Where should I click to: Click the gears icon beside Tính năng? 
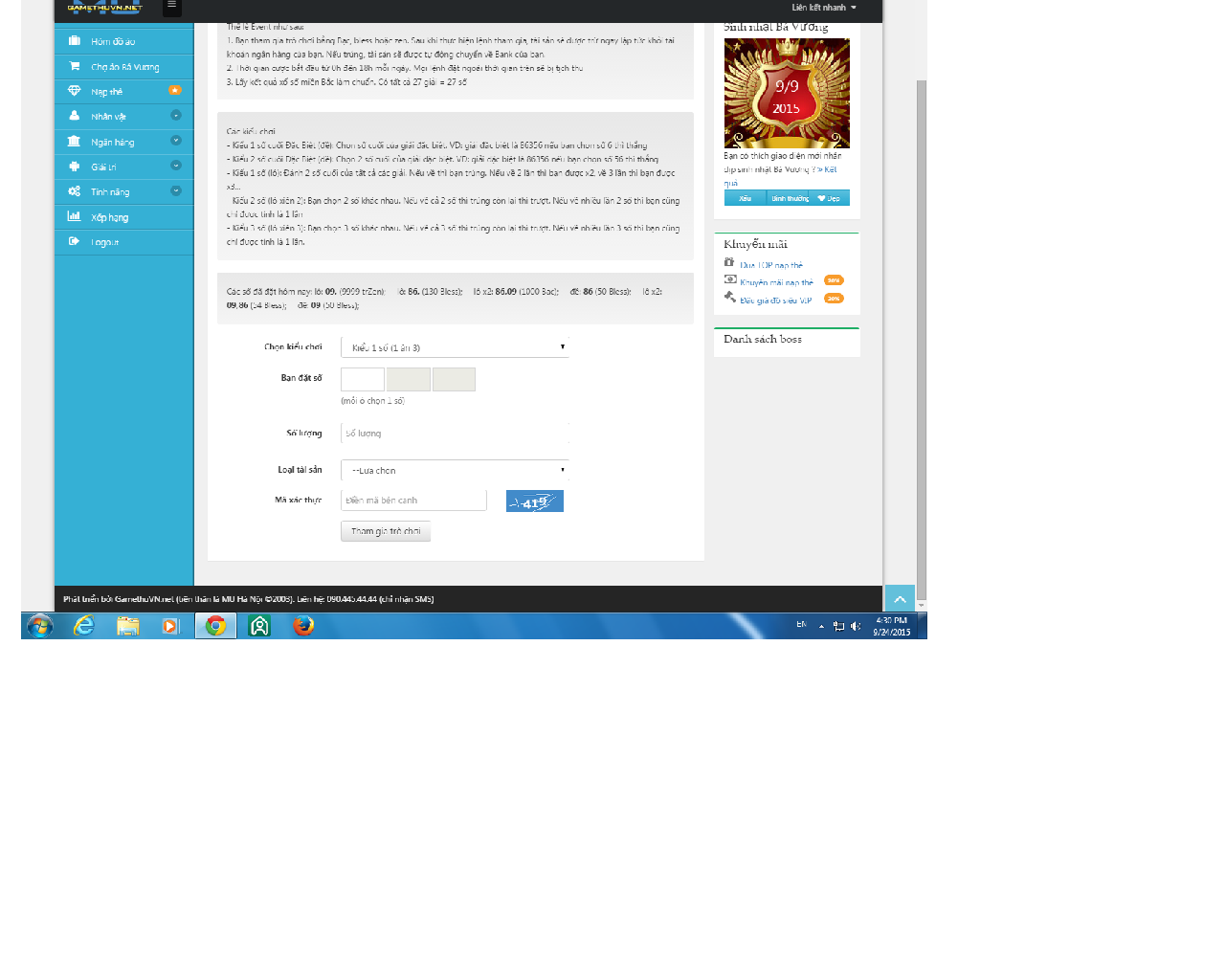74,191
